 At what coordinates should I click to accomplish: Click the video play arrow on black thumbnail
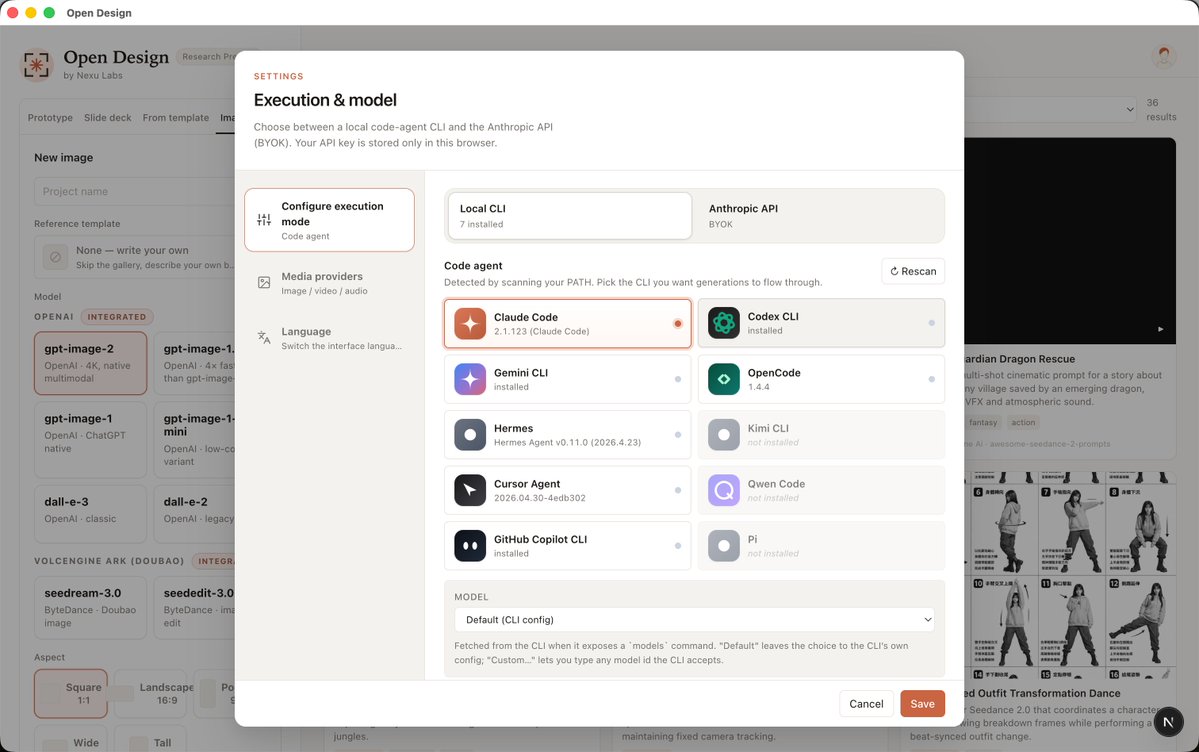tap(1160, 329)
